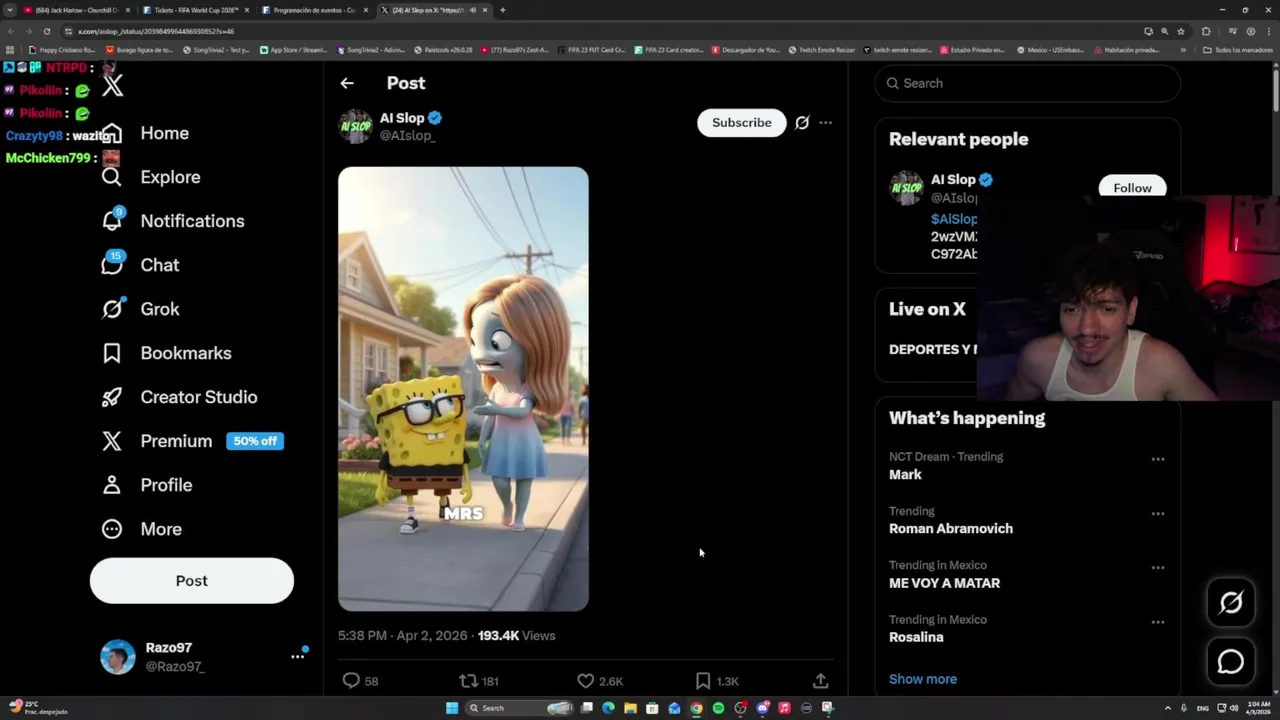Open Spotify from the taskbar

click(718, 708)
